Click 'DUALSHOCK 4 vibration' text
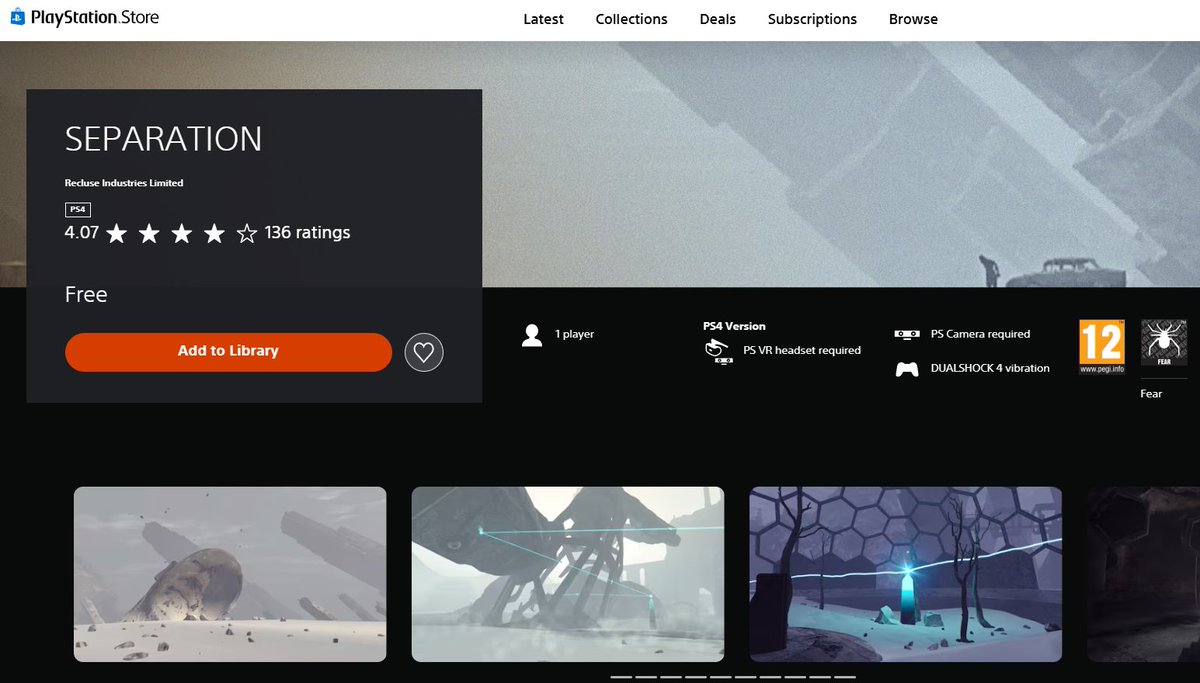 click(x=990, y=368)
